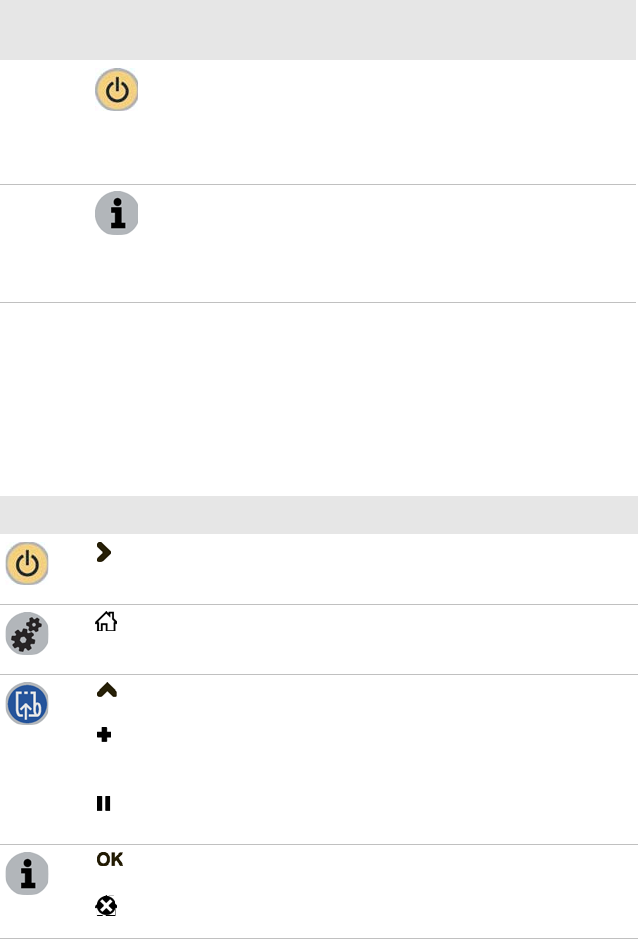Go to the Home house icon
The height and width of the screenshot is (939, 638).
tap(106, 623)
